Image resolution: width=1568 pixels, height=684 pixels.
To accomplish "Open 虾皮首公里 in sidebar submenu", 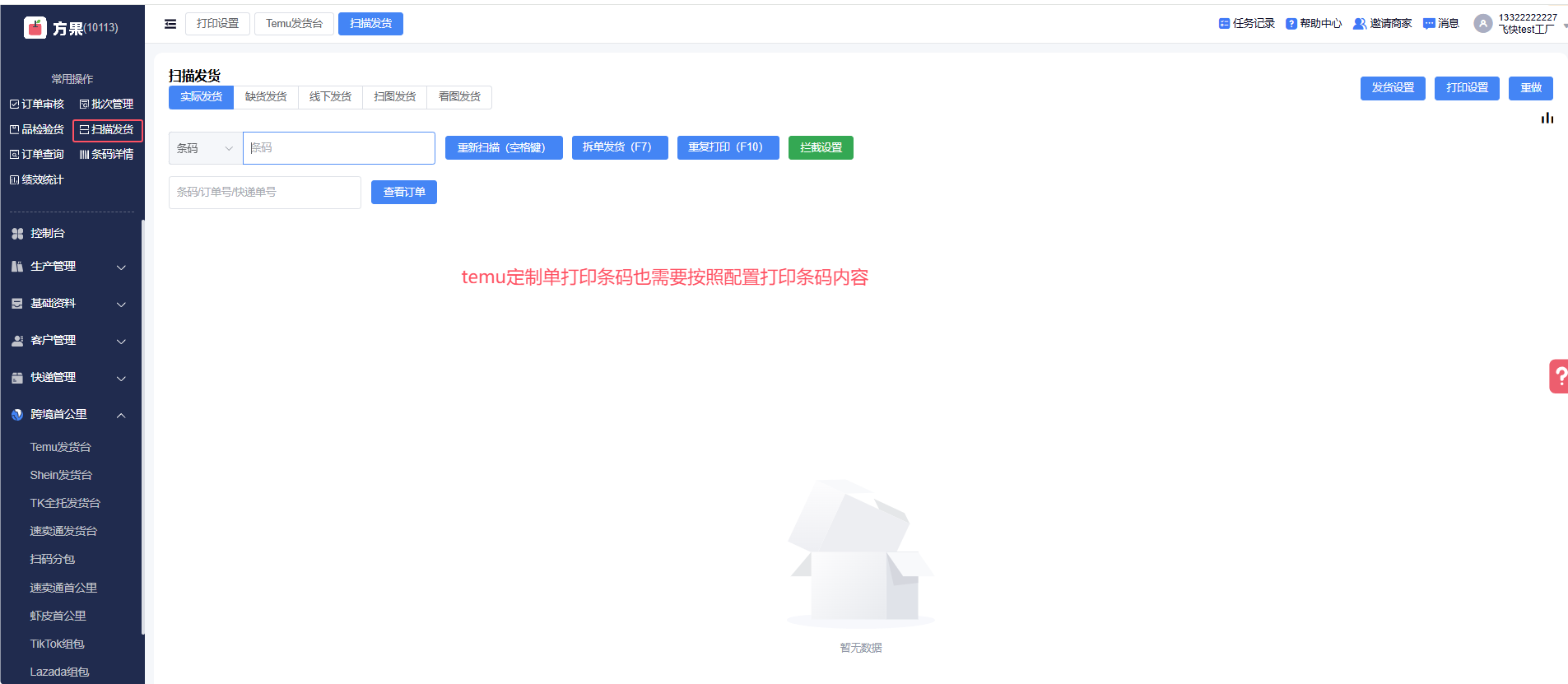I will click(x=58, y=617).
